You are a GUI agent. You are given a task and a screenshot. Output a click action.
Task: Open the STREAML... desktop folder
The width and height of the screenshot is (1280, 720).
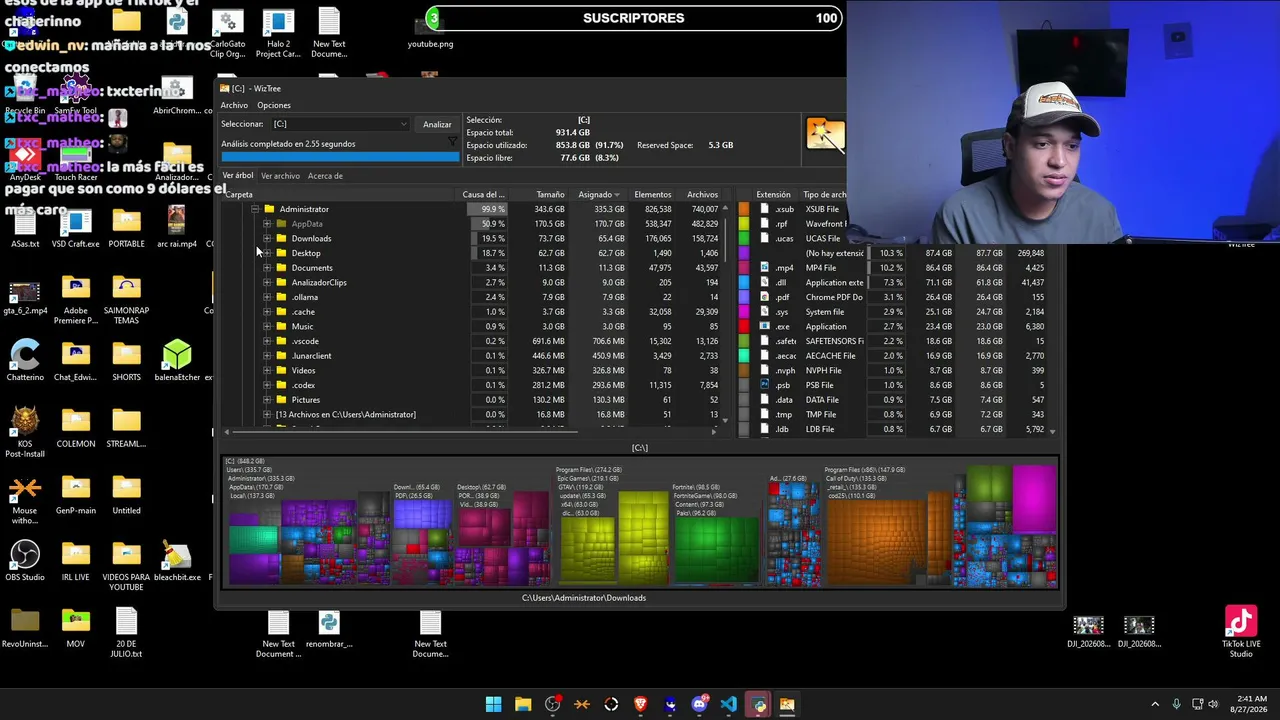(x=126, y=427)
